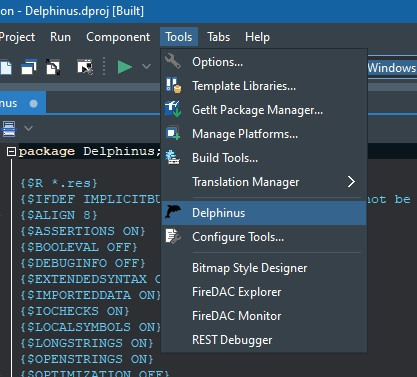Viewport: 417px width, 377px height.
Task: Click the Manage Platforms icon
Action: [x=173, y=133]
